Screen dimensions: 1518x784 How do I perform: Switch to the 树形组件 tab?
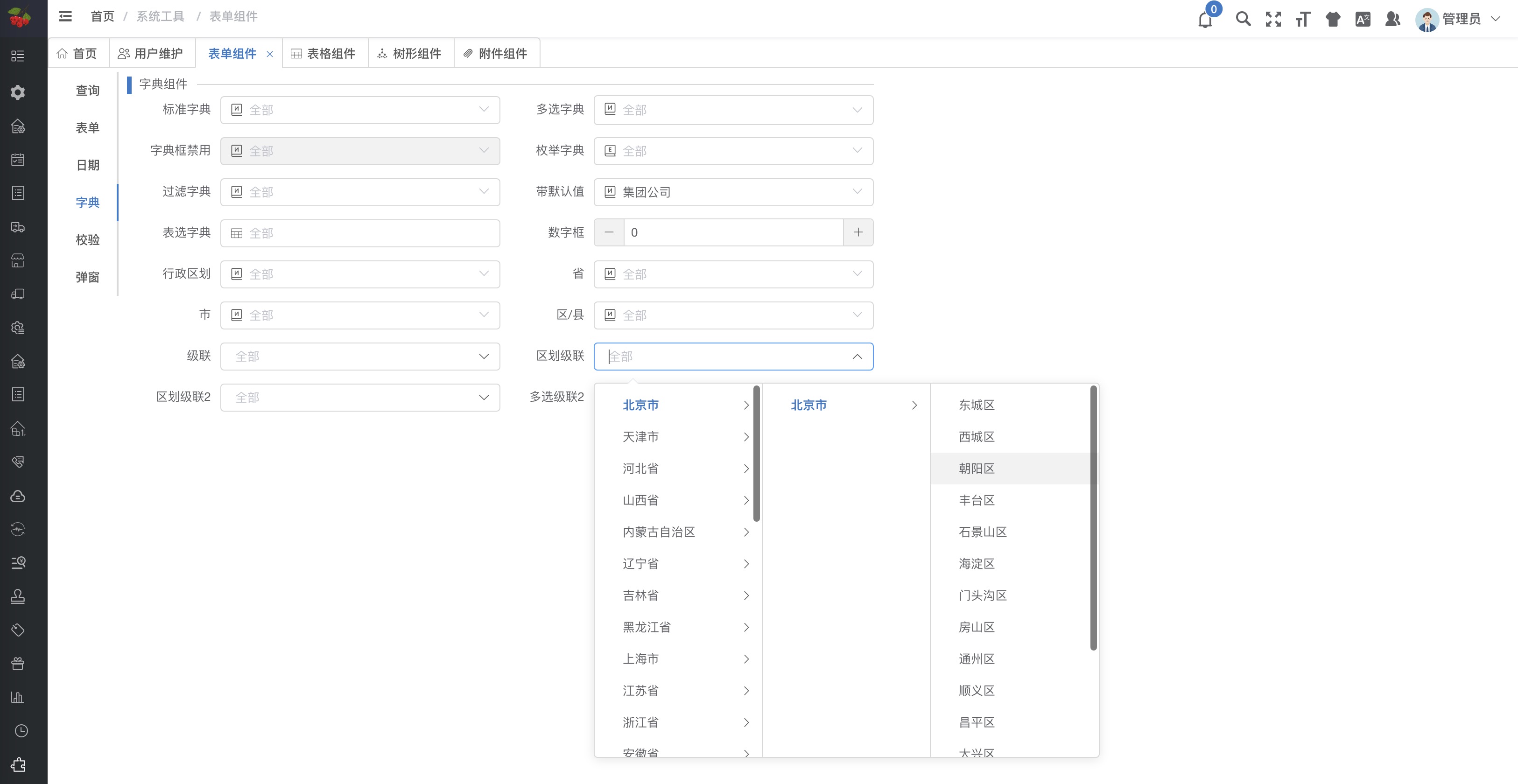tap(411, 54)
